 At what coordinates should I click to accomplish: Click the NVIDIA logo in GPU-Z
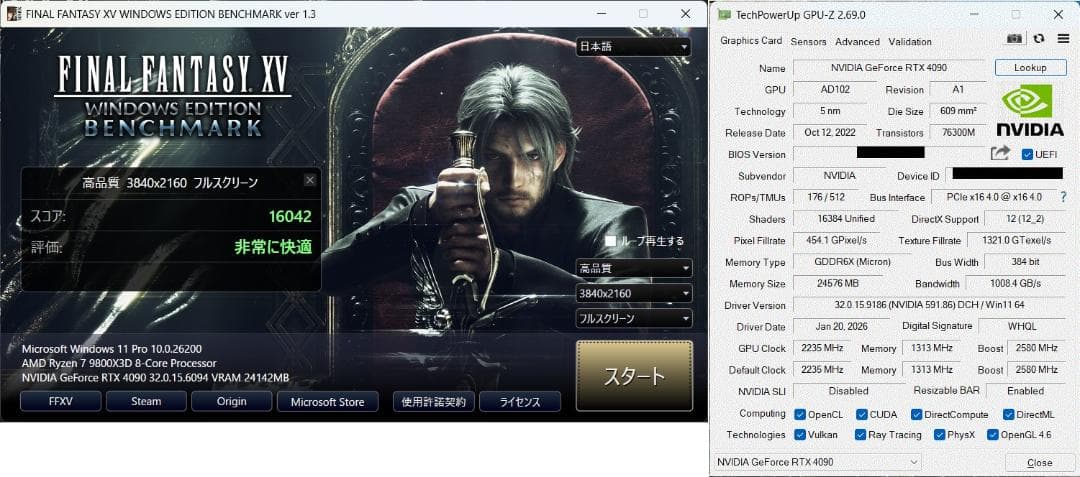1030,109
